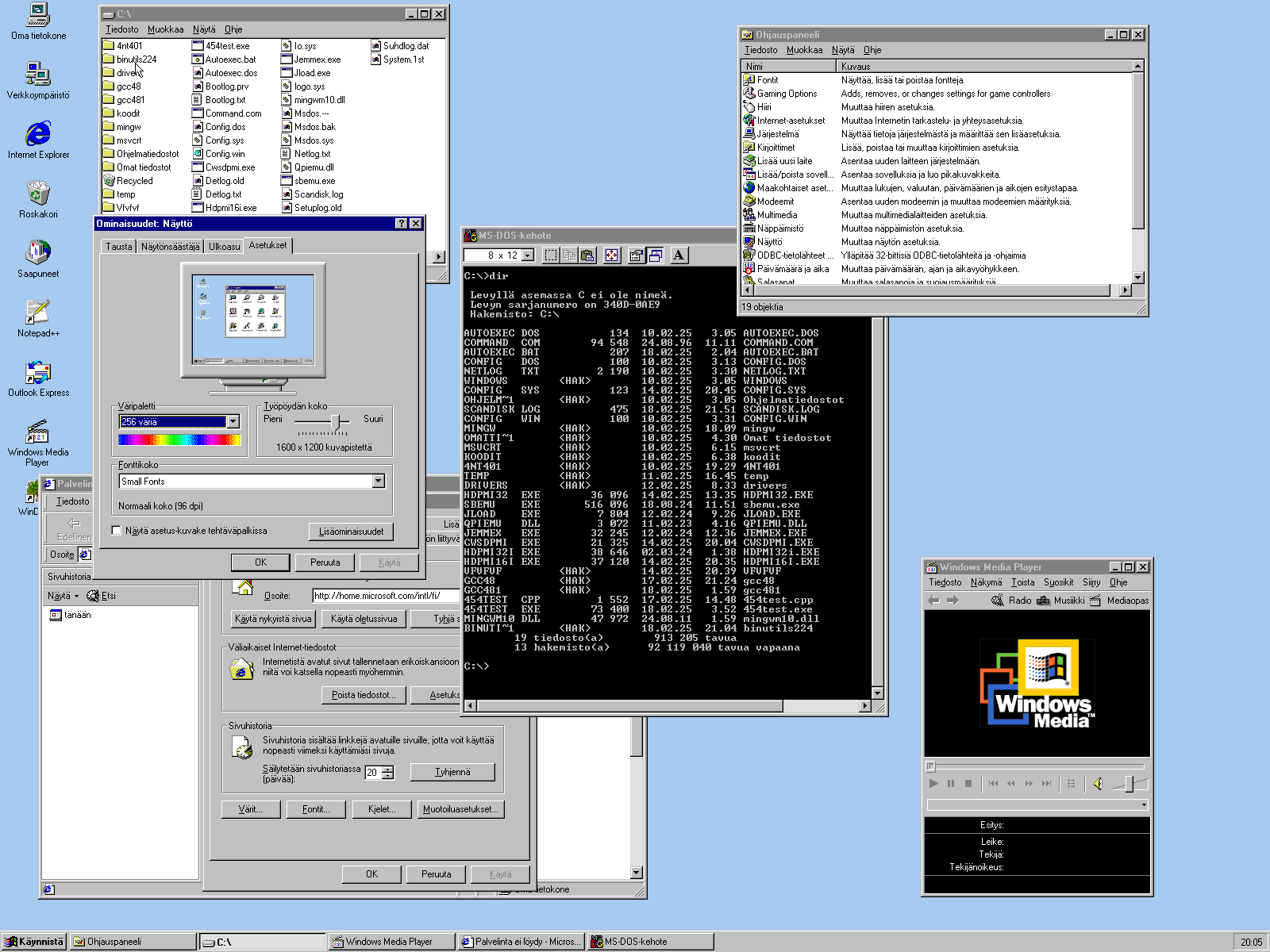Open Näytä menu in Ohjauspaneeli

click(843, 50)
